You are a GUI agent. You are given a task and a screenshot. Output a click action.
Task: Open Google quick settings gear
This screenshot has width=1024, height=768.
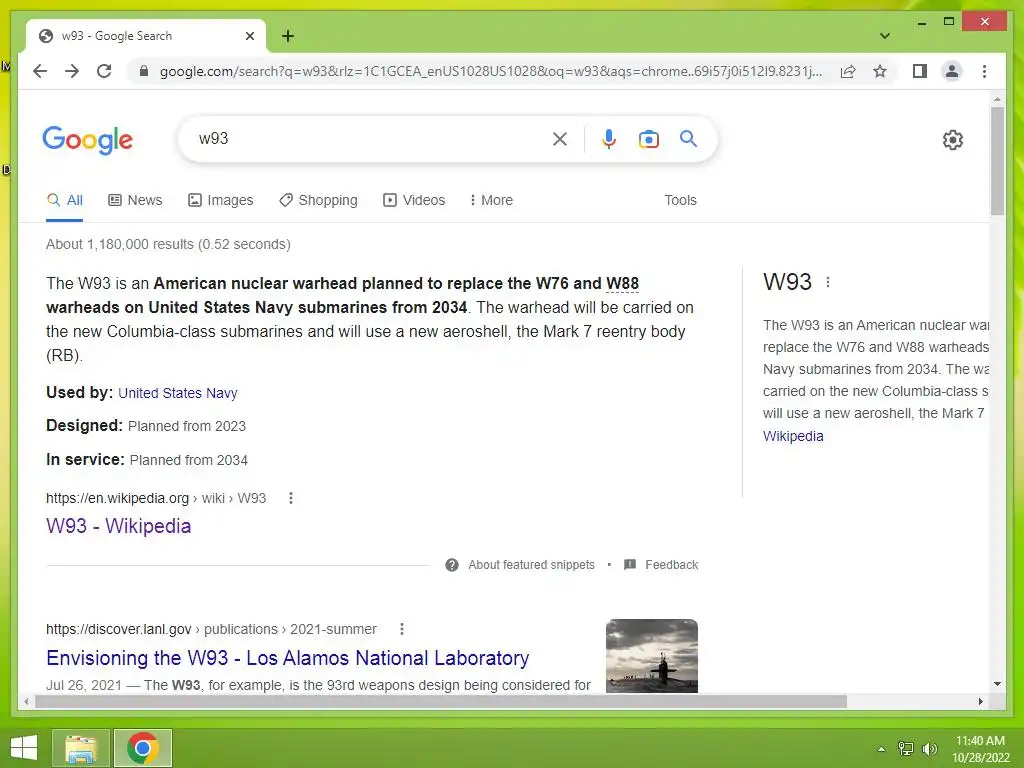pyautogui.click(x=953, y=139)
